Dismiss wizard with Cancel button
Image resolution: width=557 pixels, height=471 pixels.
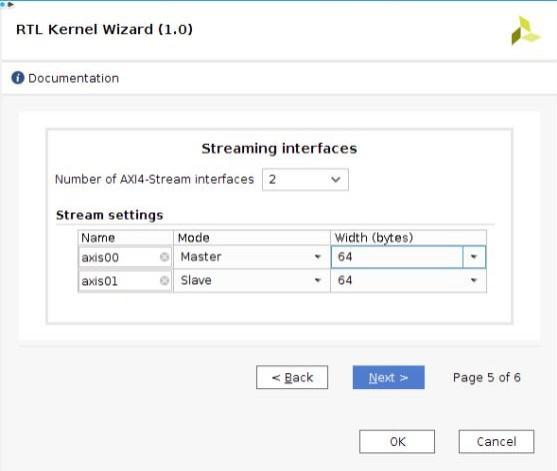[x=496, y=442]
